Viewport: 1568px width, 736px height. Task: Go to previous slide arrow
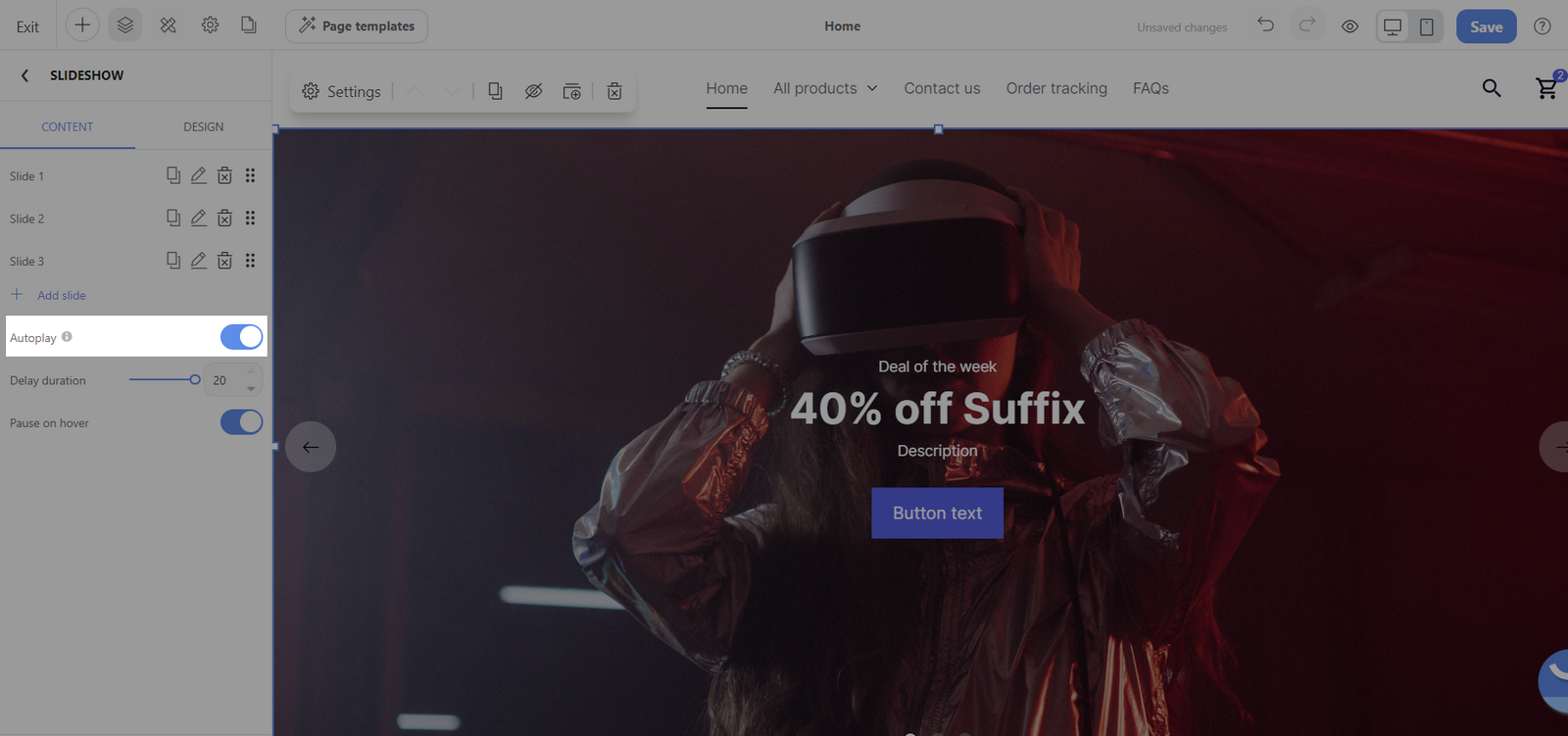pos(311,447)
